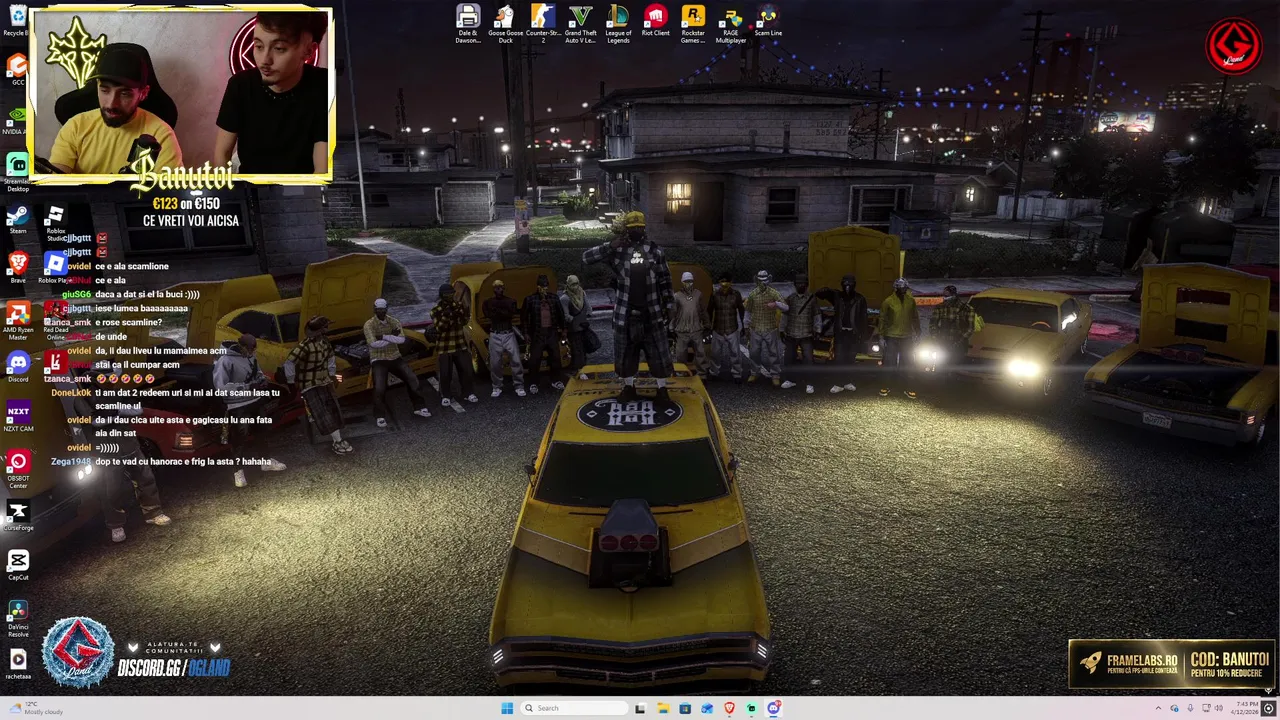The image size is (1280, 720).
Task: Click the chat line from DoneLk0k
Action: point(165,399)
